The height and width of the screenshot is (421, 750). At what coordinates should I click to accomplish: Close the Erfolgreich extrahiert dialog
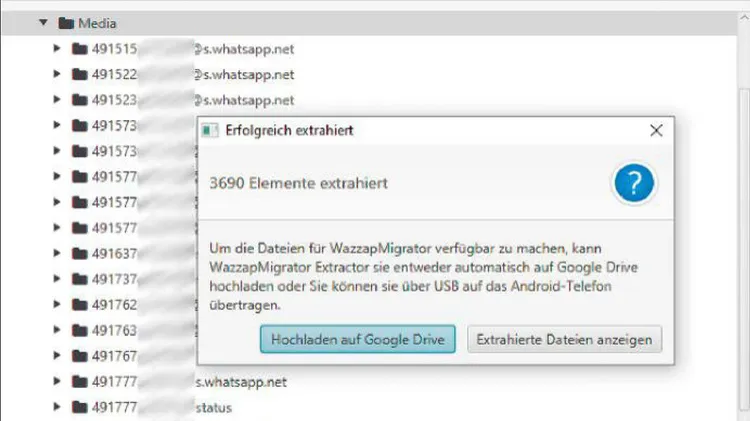[x=656, y=131]
